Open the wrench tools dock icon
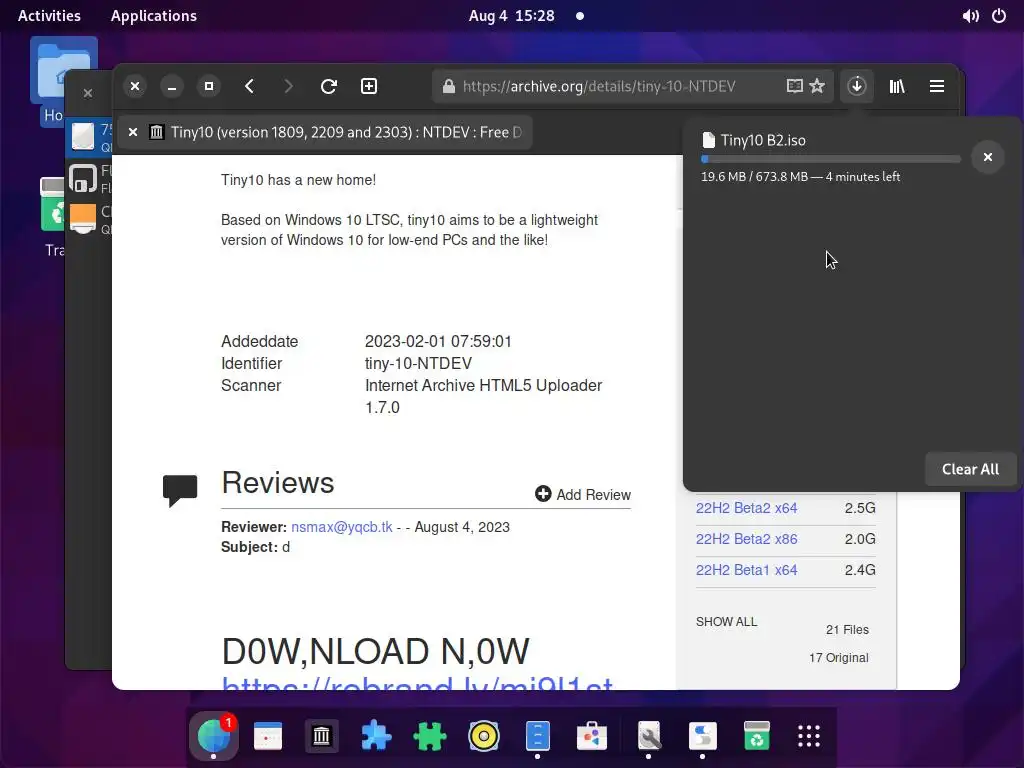The height and width of the screenshot is (768, 1024). pyautogui.click(x=648, y=736)
